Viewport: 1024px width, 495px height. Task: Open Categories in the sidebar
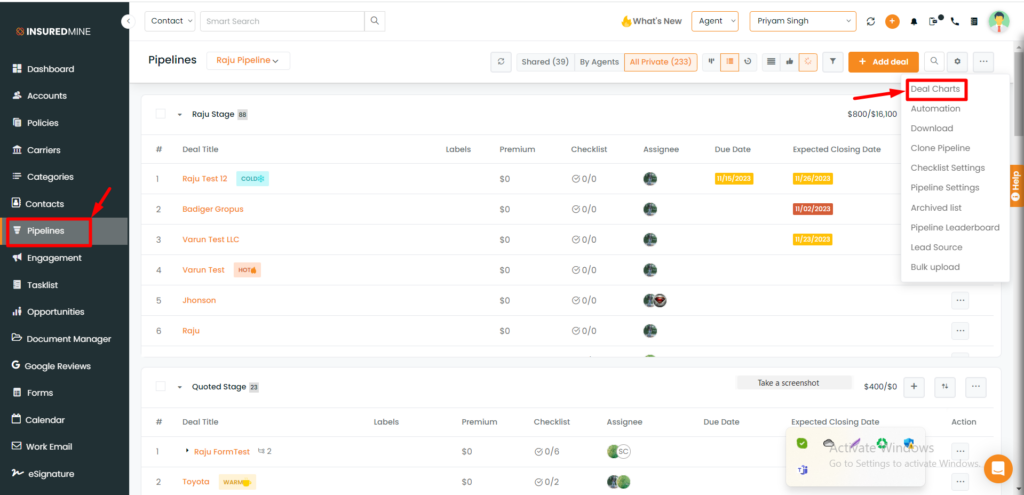42,176
